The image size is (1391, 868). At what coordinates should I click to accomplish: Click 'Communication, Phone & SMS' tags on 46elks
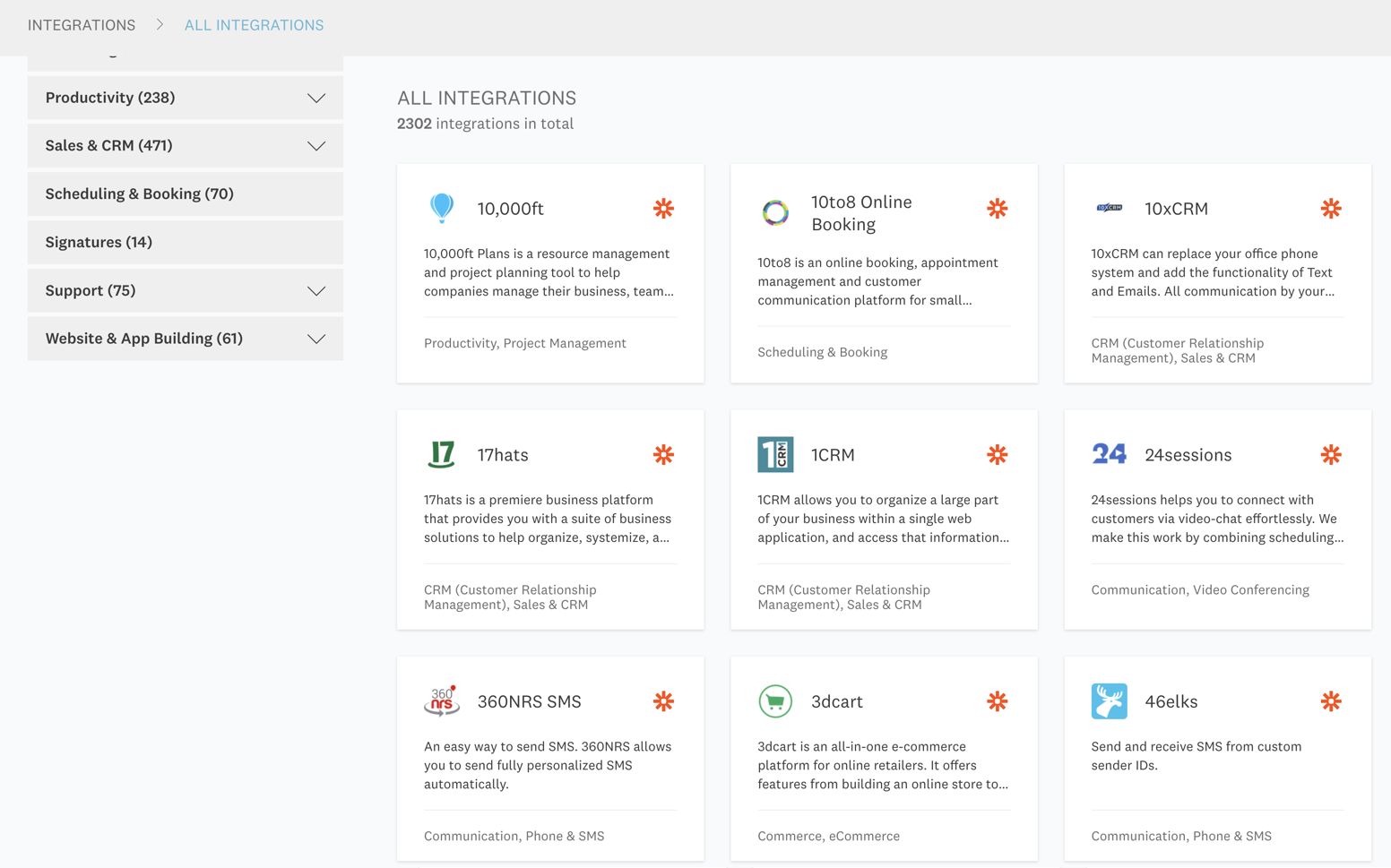(x=1181, y=836)
